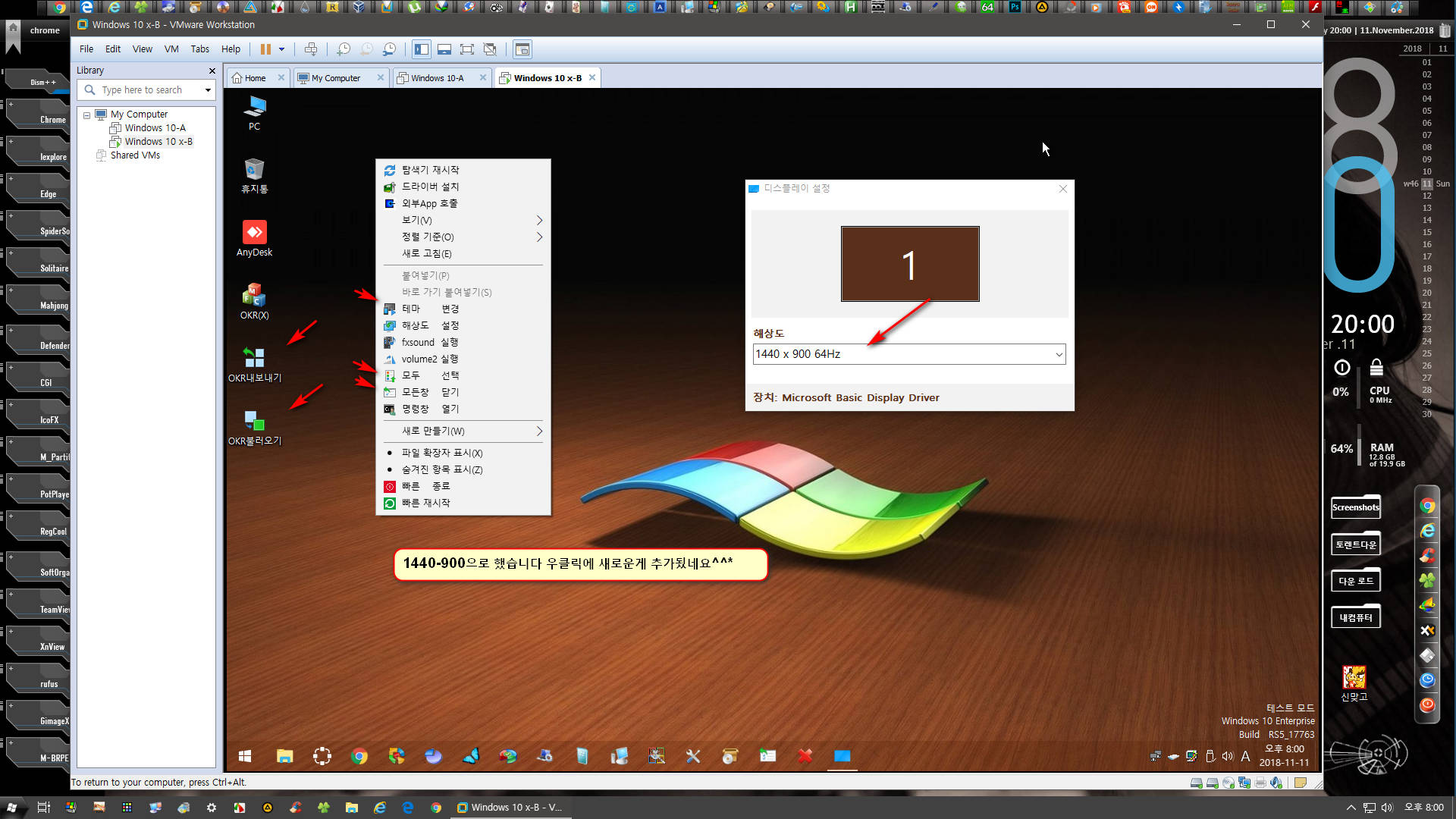The width and height of the screenshot is (1456, 819).
Task: Pause the virtual machine from the toolbar
Action: (x=265, y=49)
